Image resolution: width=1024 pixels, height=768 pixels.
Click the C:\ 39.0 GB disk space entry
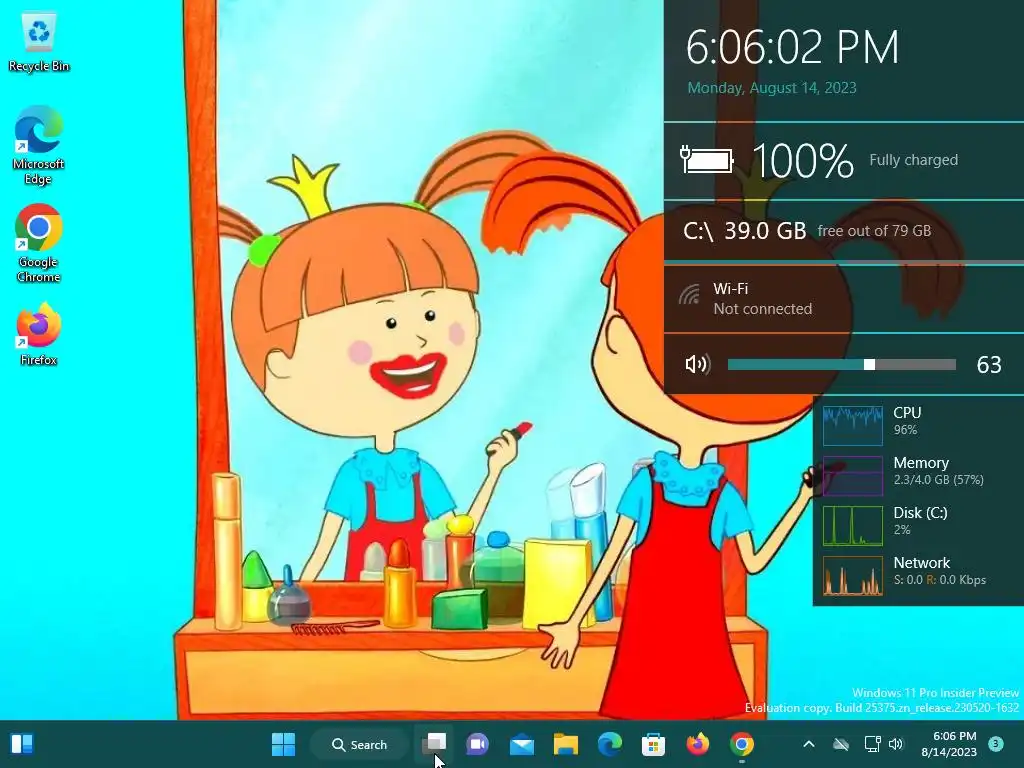click(807, 231)
